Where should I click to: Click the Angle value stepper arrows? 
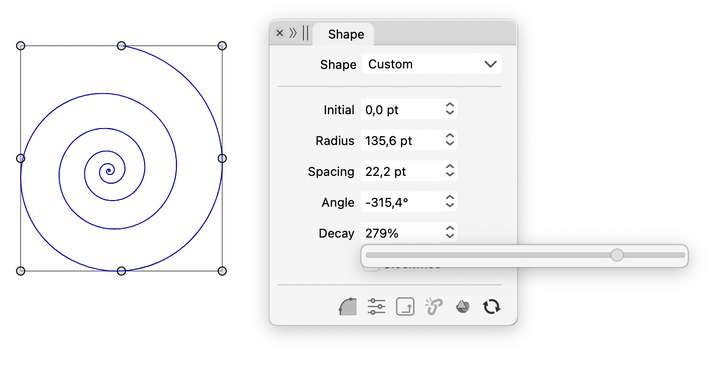coord(450,201)
